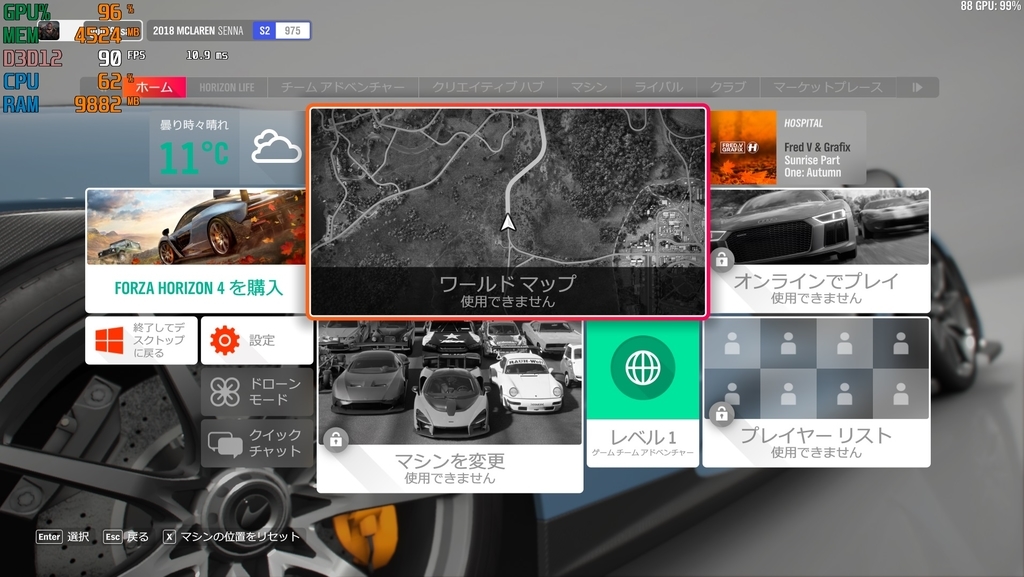The height and width of the screenshot is (577, 1024).
Task: Click 曇り時々晴れ weather text
Action: [194, 125]
